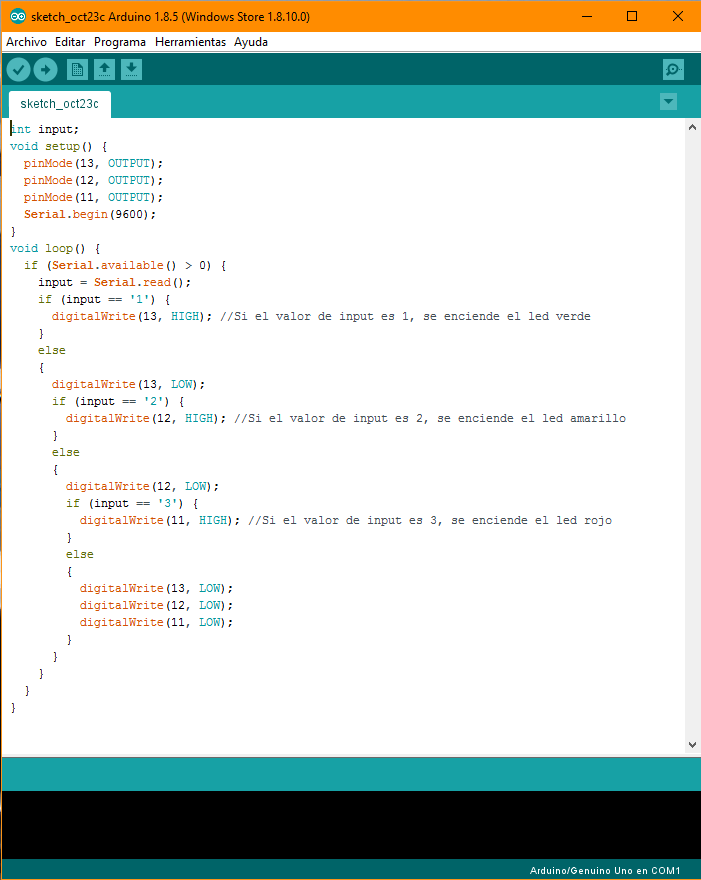Maximize the Arduino window
The image size is (701, 880).
632,16
